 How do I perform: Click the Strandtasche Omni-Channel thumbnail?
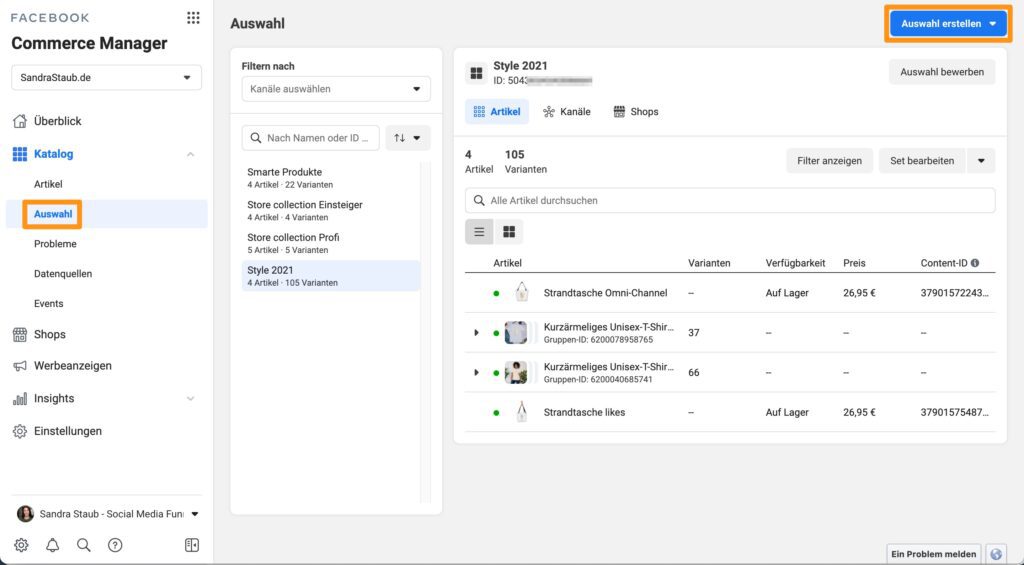tap(521, 293)
